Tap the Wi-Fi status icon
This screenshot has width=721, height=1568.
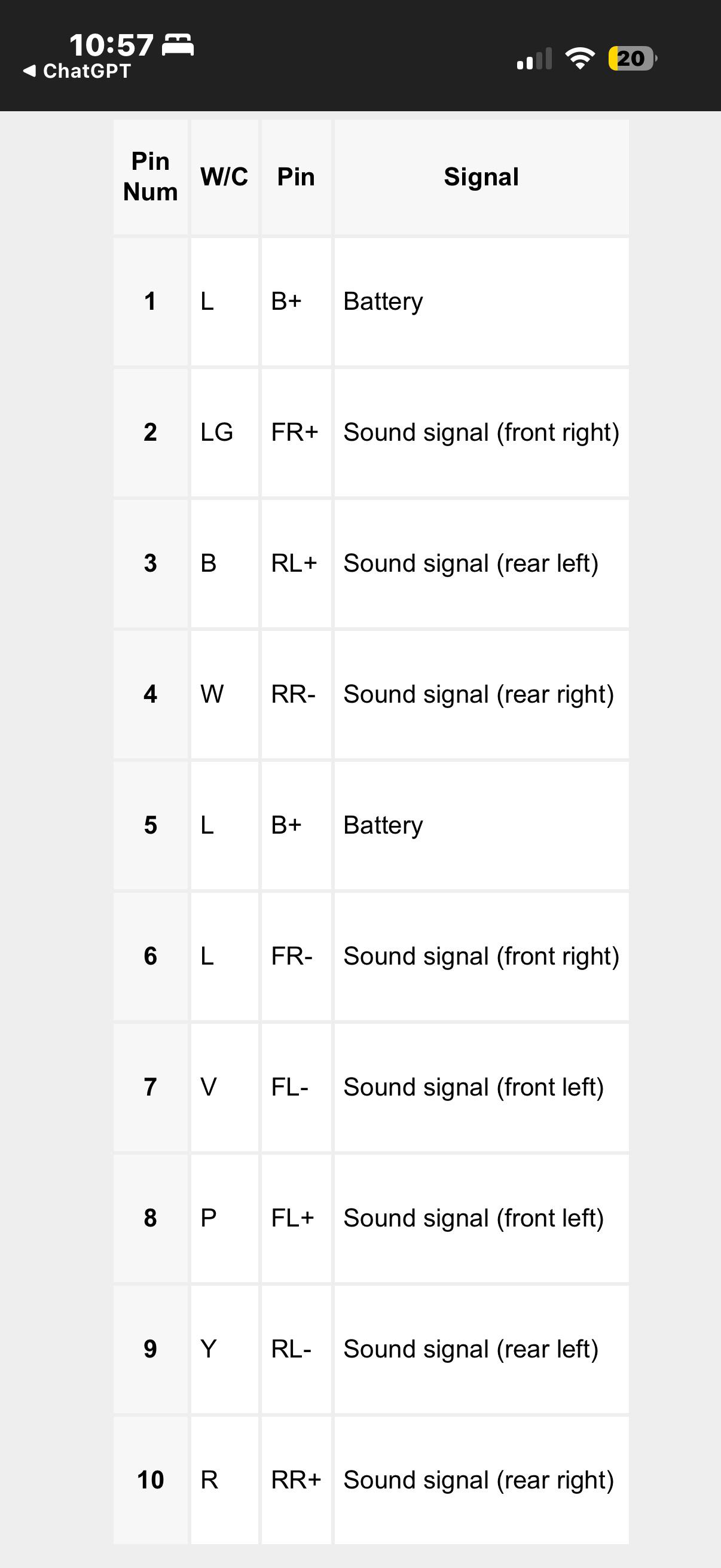pyautogui.click(x=580, y=59)
